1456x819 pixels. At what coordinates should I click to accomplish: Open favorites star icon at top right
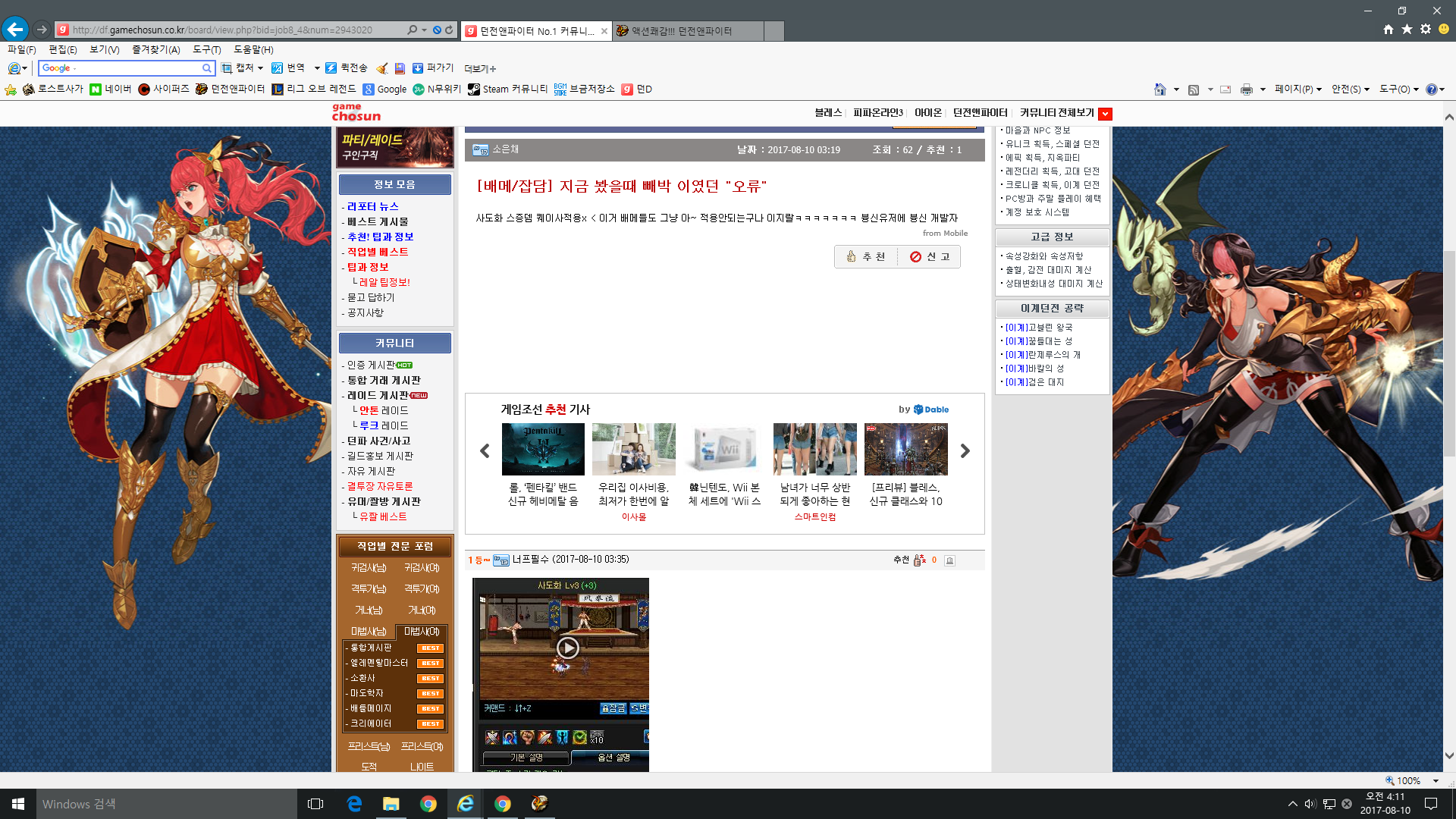(1407, 30)
